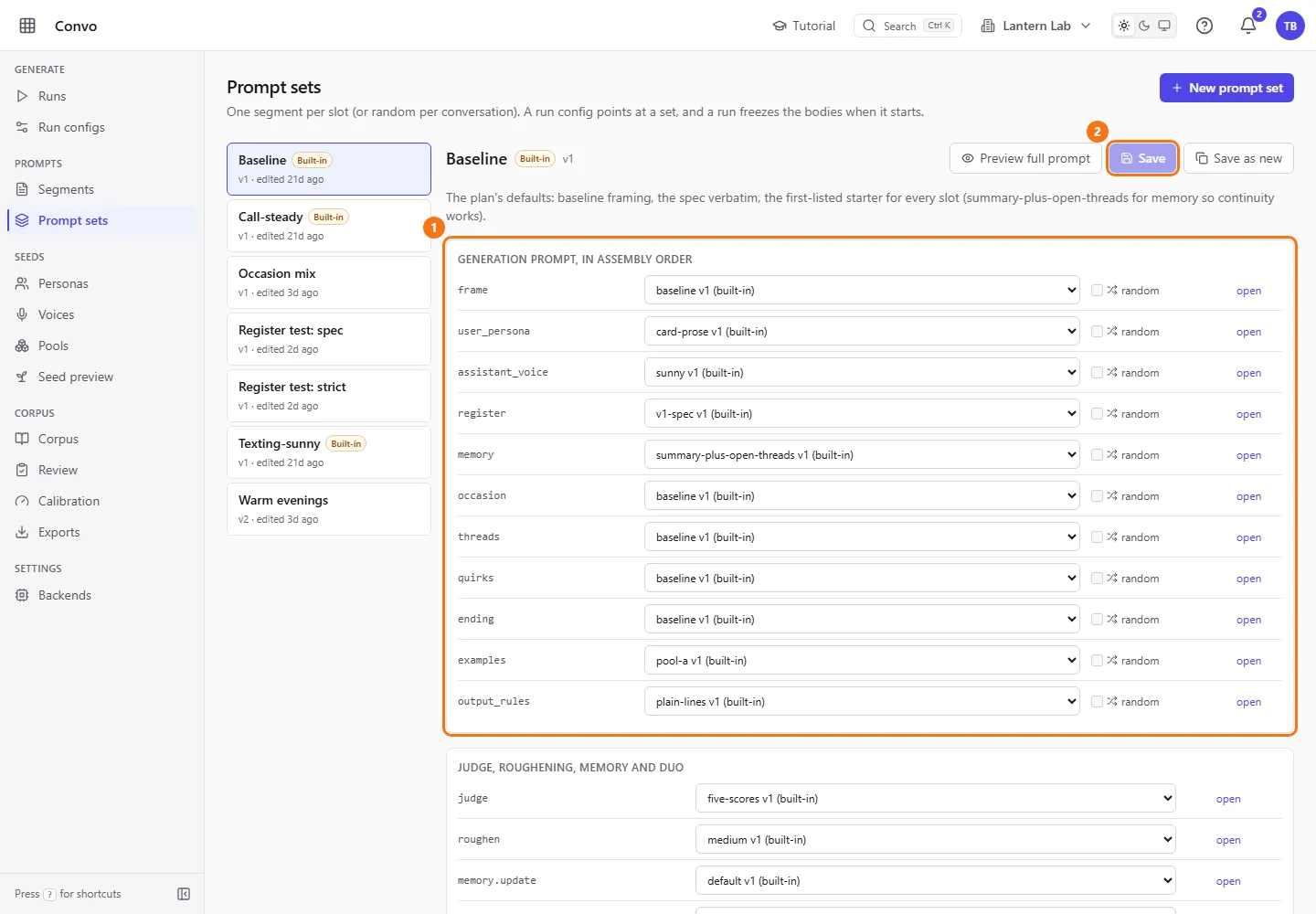
Task: Open the judge five-scores dropdown
Action: click(936, 799)
